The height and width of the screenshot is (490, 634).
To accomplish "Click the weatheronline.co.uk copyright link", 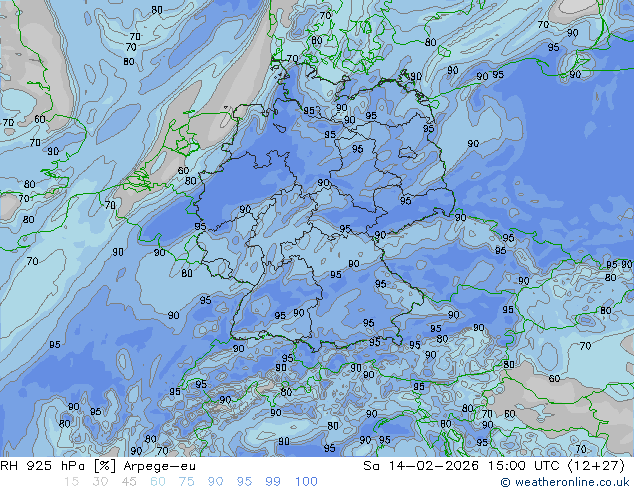I will point(564,482).
